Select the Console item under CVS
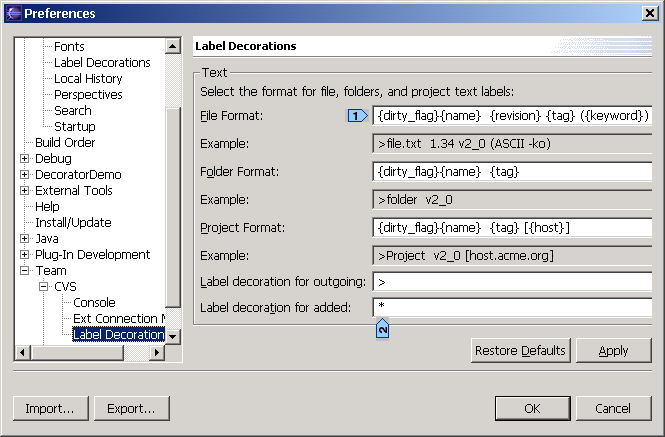 94,303
